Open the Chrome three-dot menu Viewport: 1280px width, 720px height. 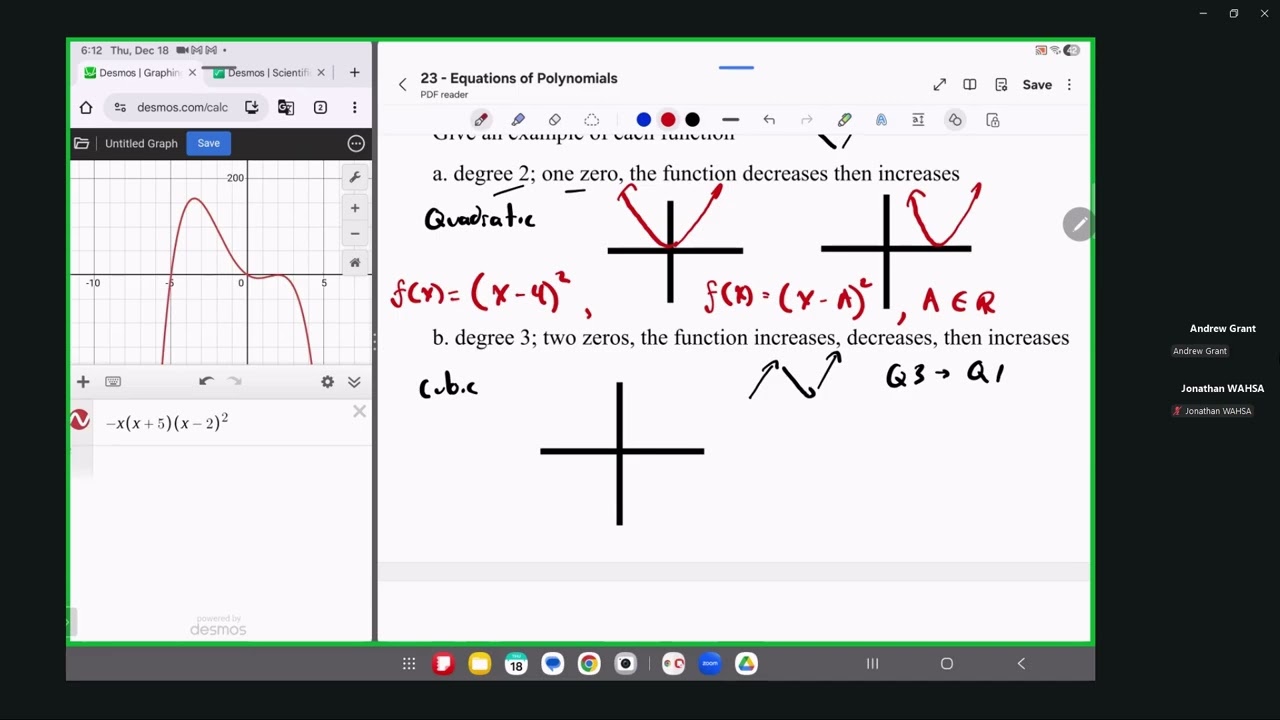pos(354,107)
